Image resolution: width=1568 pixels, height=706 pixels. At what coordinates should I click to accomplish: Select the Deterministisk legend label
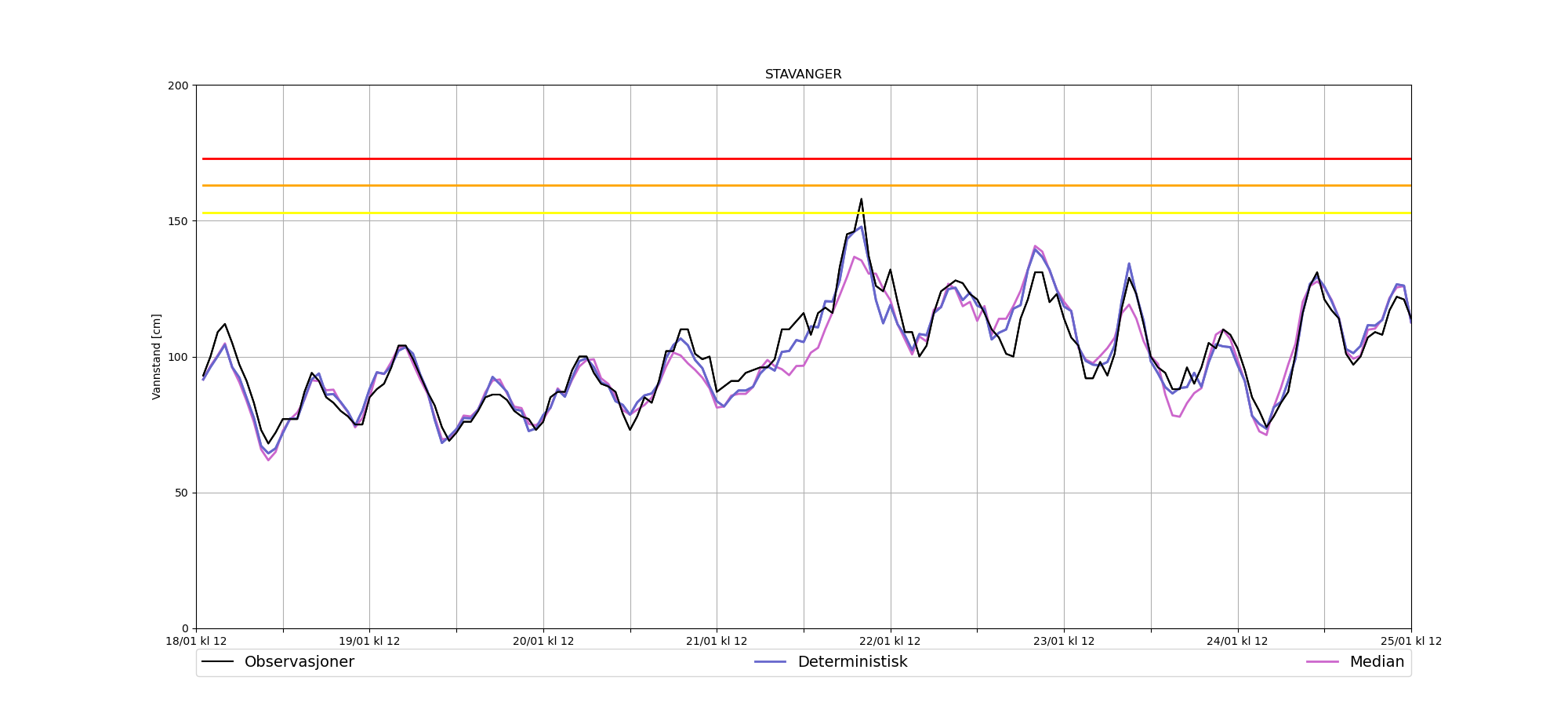click(852, 662)
